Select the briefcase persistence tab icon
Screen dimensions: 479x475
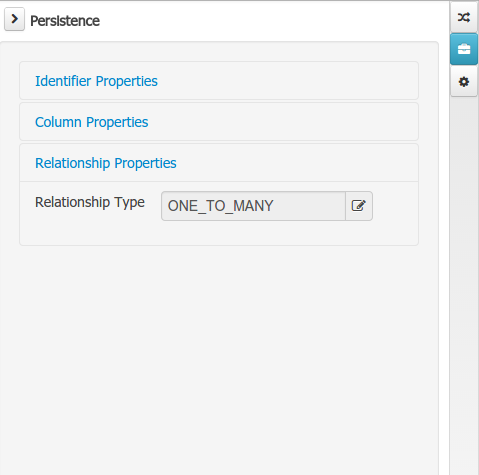(x=464, y=49)
